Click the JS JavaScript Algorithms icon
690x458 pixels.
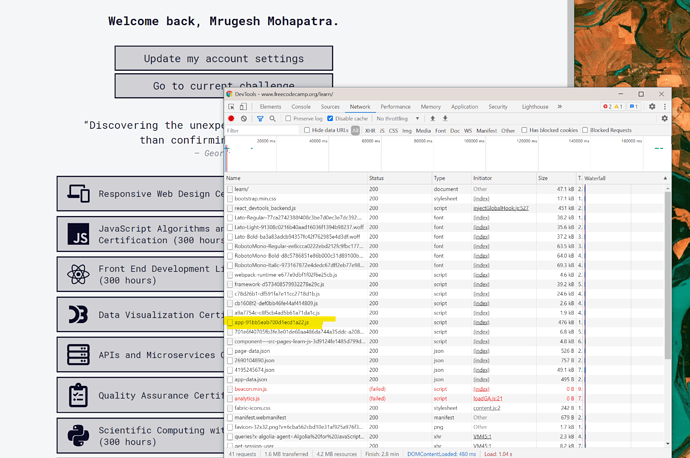tap(78, 234)
